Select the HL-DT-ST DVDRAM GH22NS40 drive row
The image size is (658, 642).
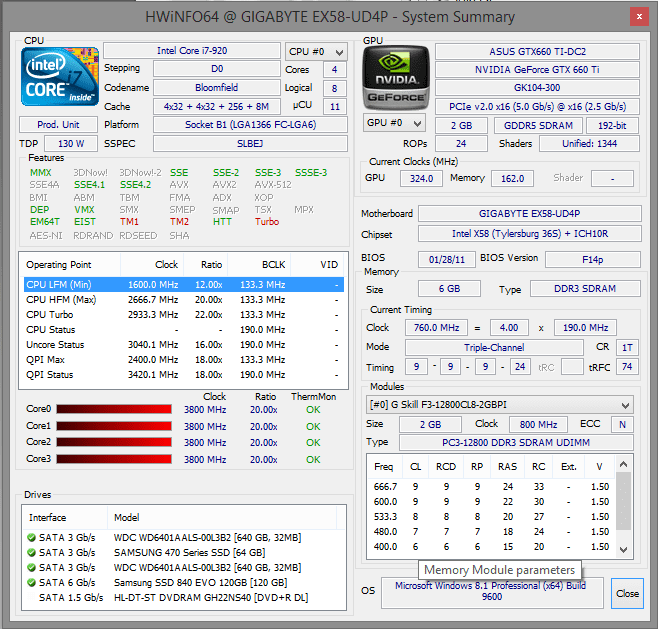coord(183,598)
